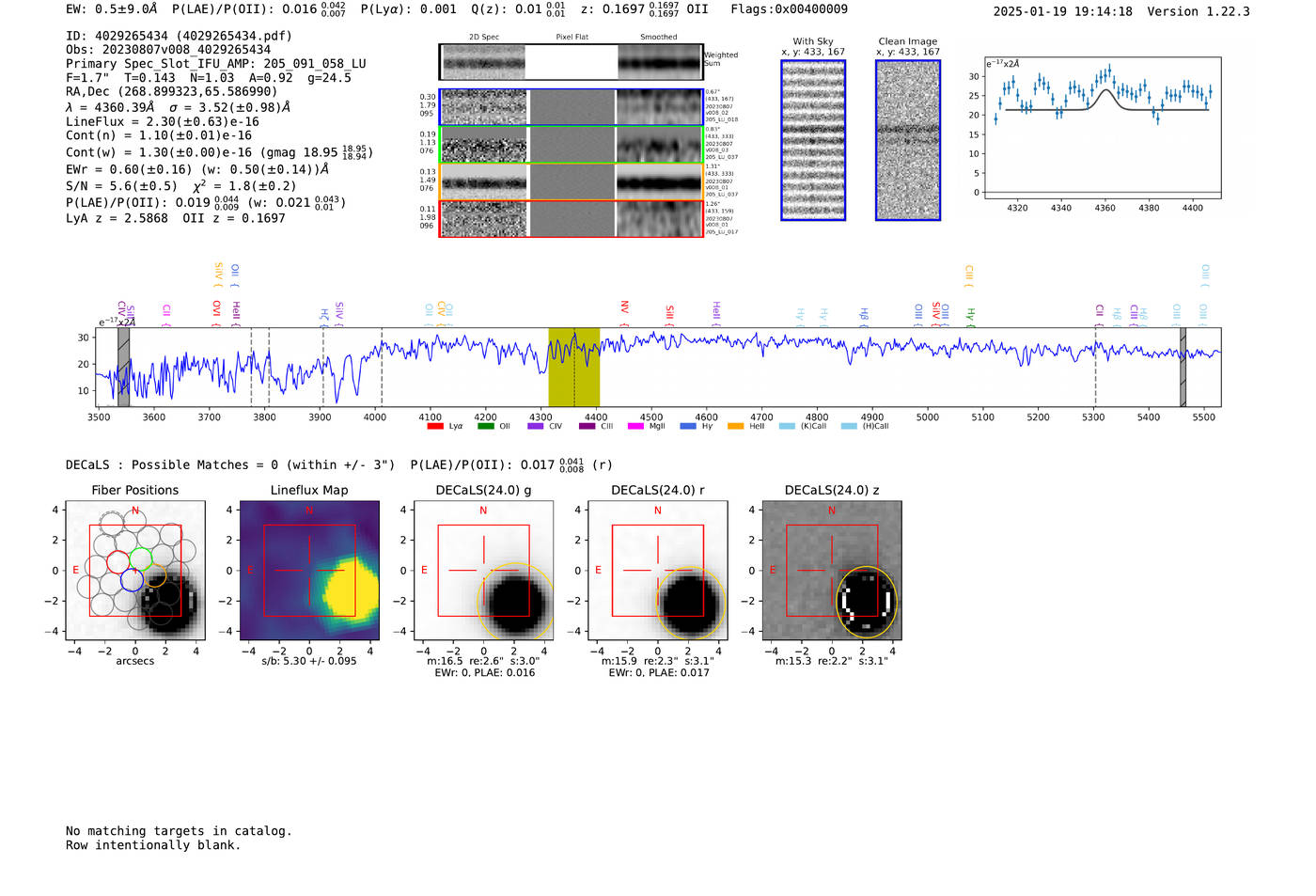This screenshot has height=896, width=1316.
Task: Click the Gaussian fit peak in emission-line plot
Action: [x=1106, y=90]
